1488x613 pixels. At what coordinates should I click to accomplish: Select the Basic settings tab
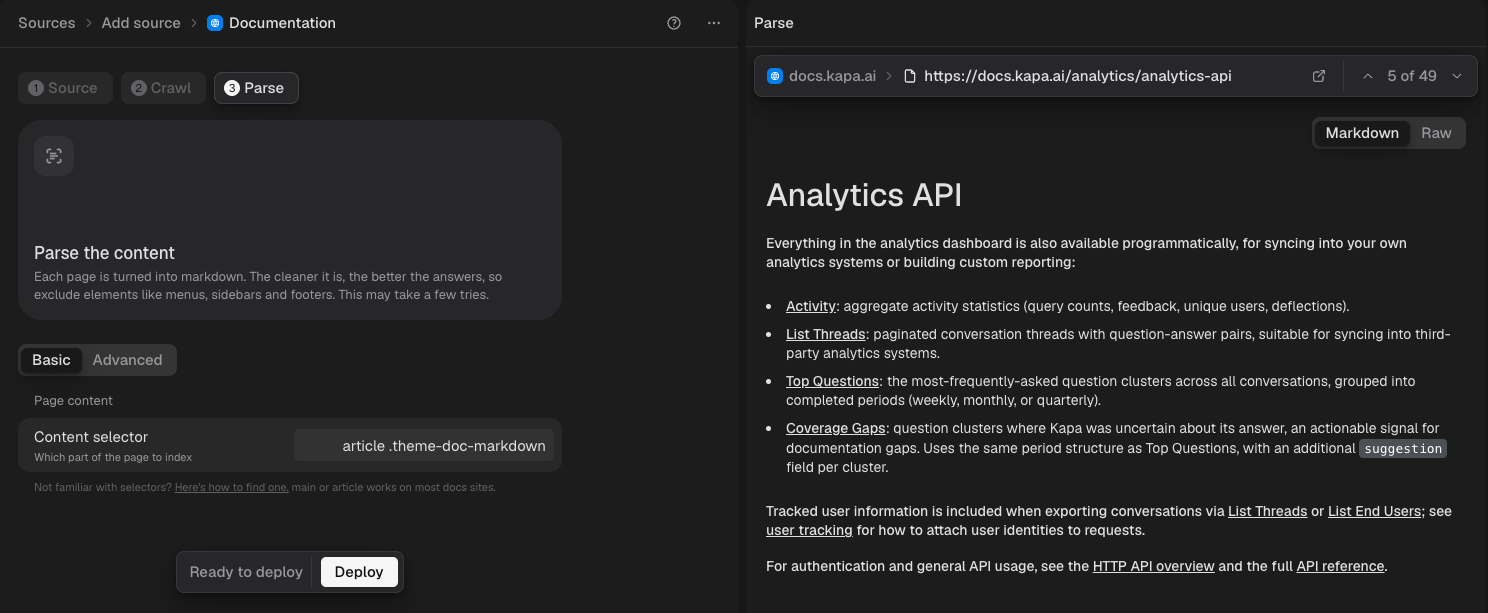point(51,360)
